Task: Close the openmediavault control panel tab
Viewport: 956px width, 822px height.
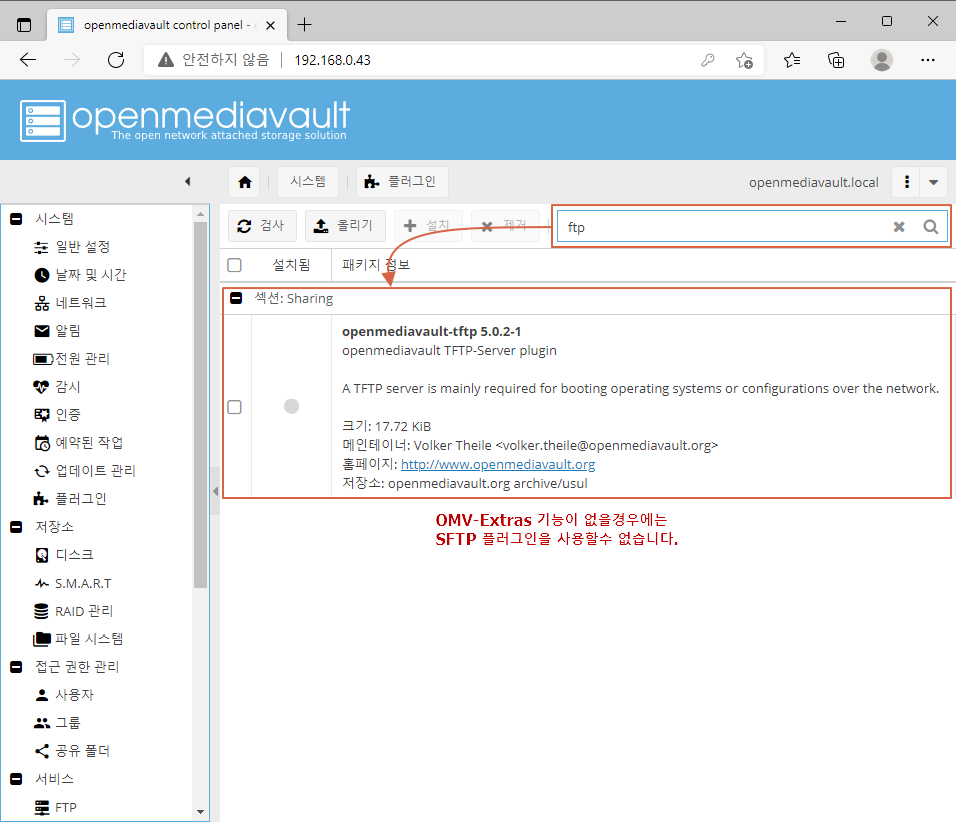Action: click(x=271, y=26)
